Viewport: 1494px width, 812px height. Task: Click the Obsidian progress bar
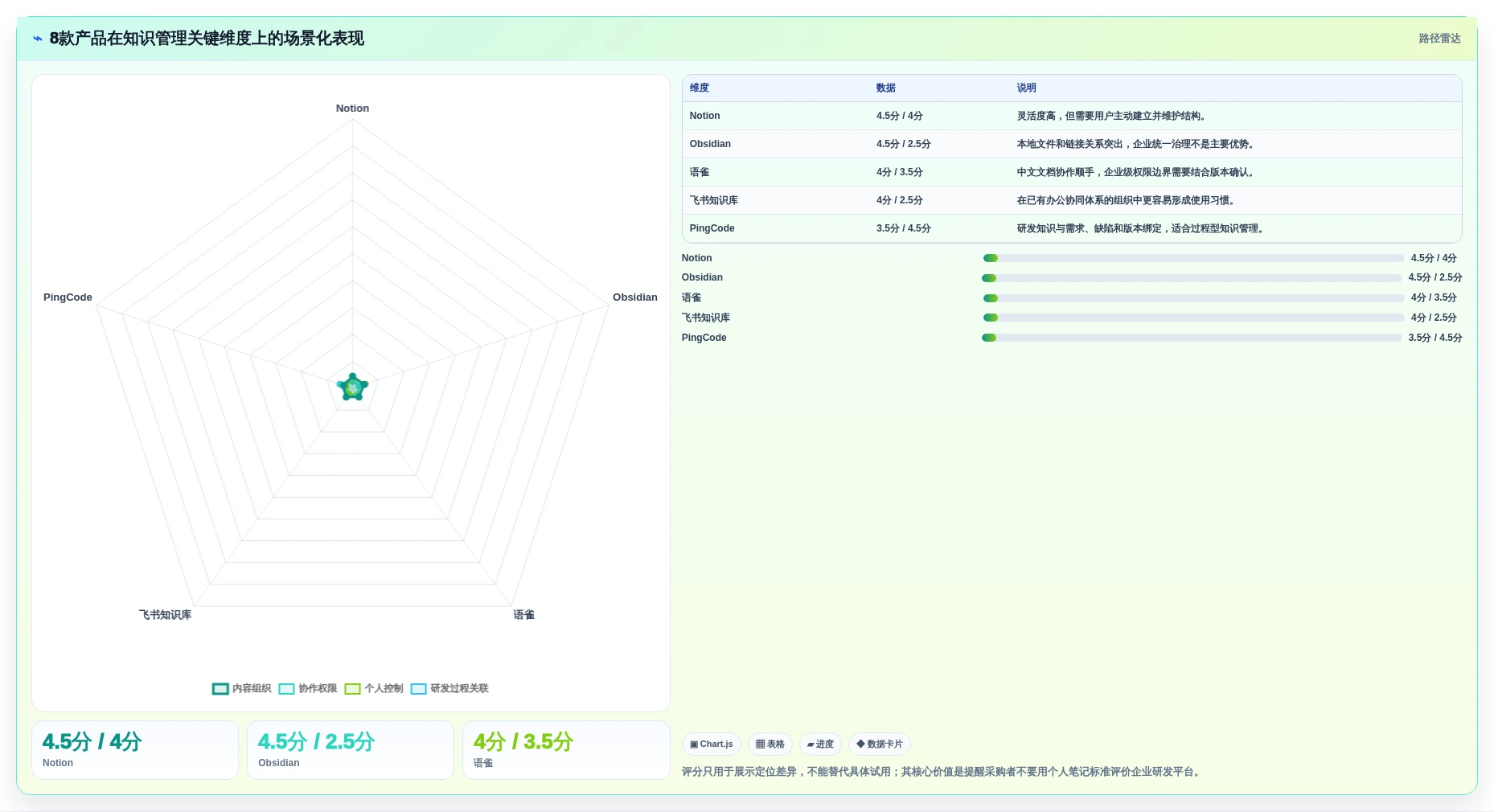[1192, 278]
